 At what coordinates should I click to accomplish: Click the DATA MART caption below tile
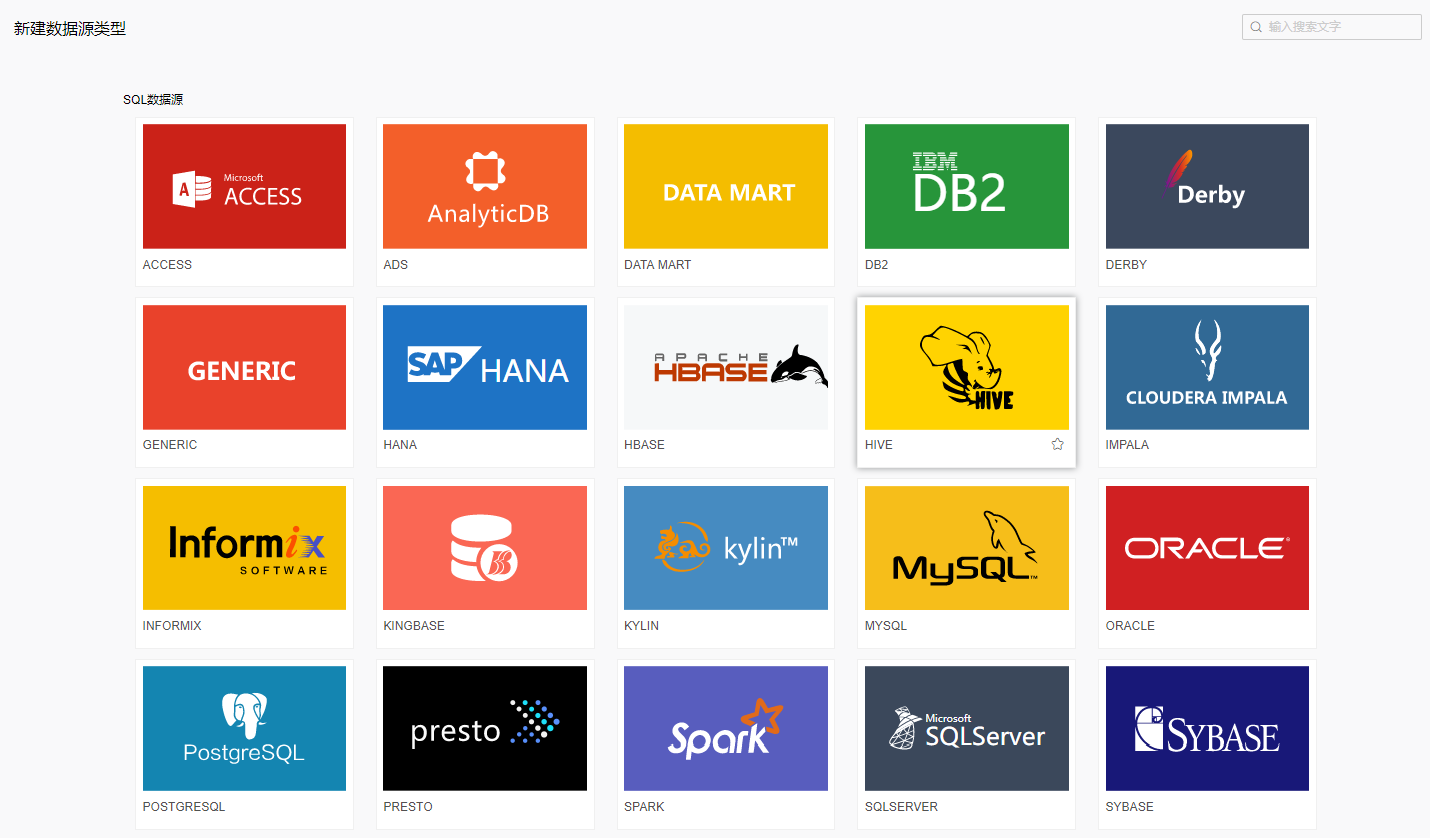(x=657, y=265)
